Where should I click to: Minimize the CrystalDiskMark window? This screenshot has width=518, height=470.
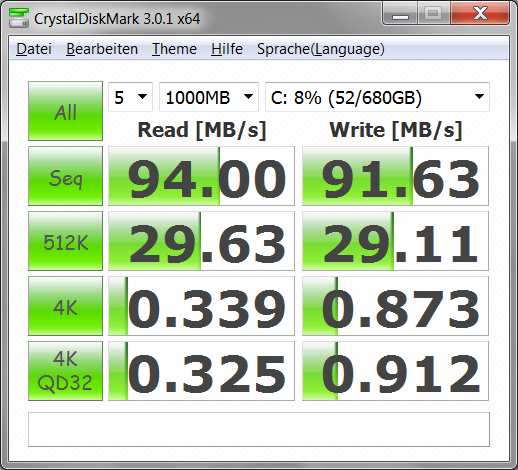click(400, 13)
